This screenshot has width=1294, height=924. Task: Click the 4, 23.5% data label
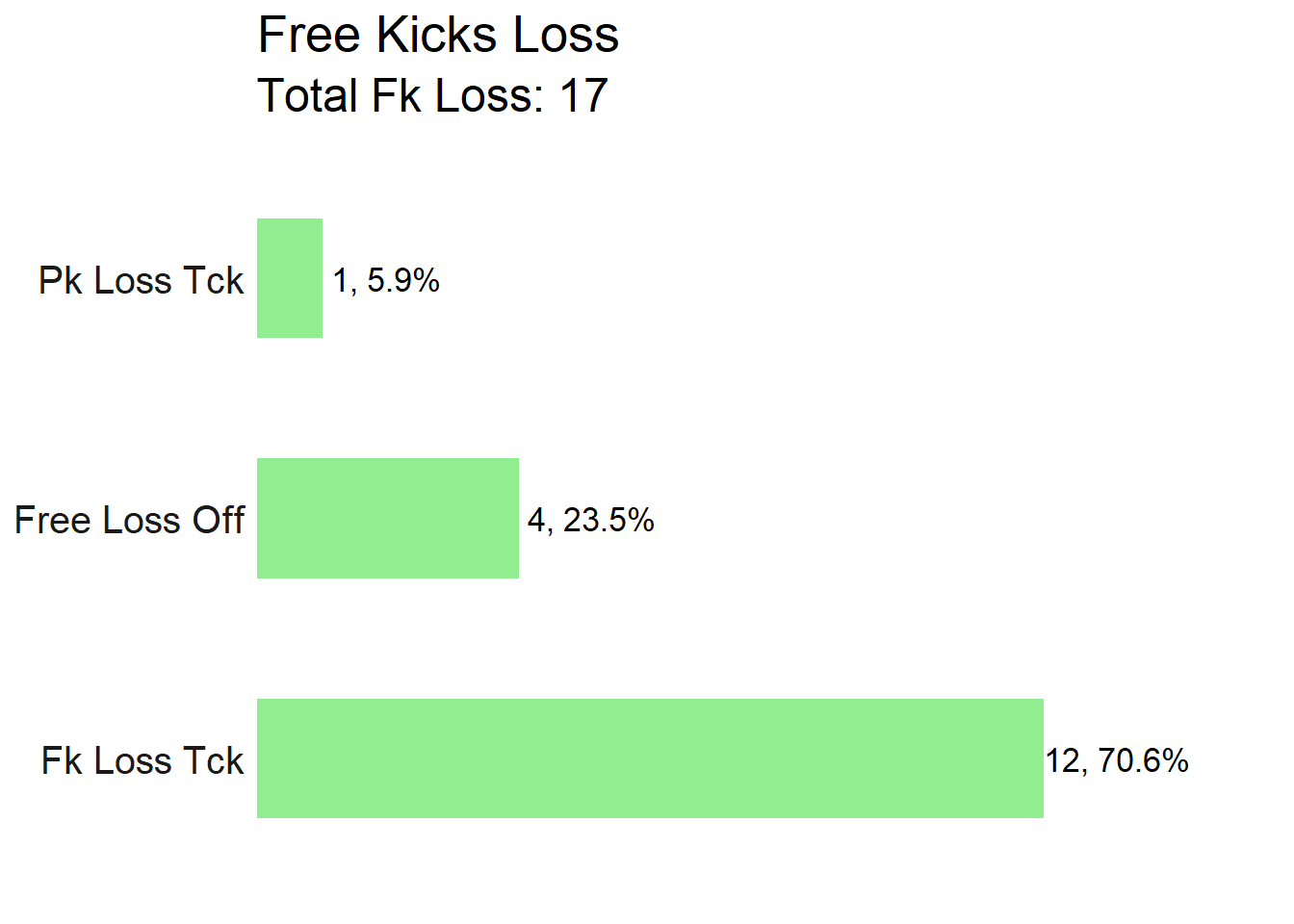(x=591, y=520)
